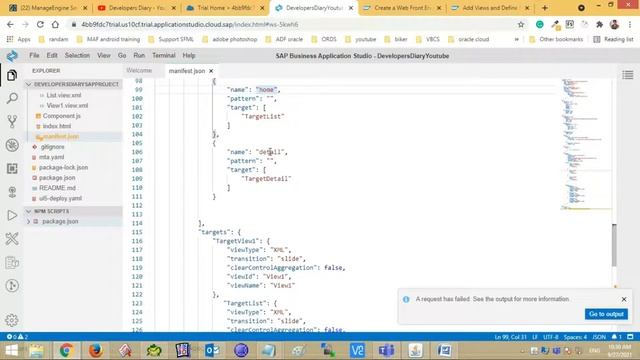Open the Search view in activity bar
This screenshot has height=360, width=640.
(x=12, y=98)
